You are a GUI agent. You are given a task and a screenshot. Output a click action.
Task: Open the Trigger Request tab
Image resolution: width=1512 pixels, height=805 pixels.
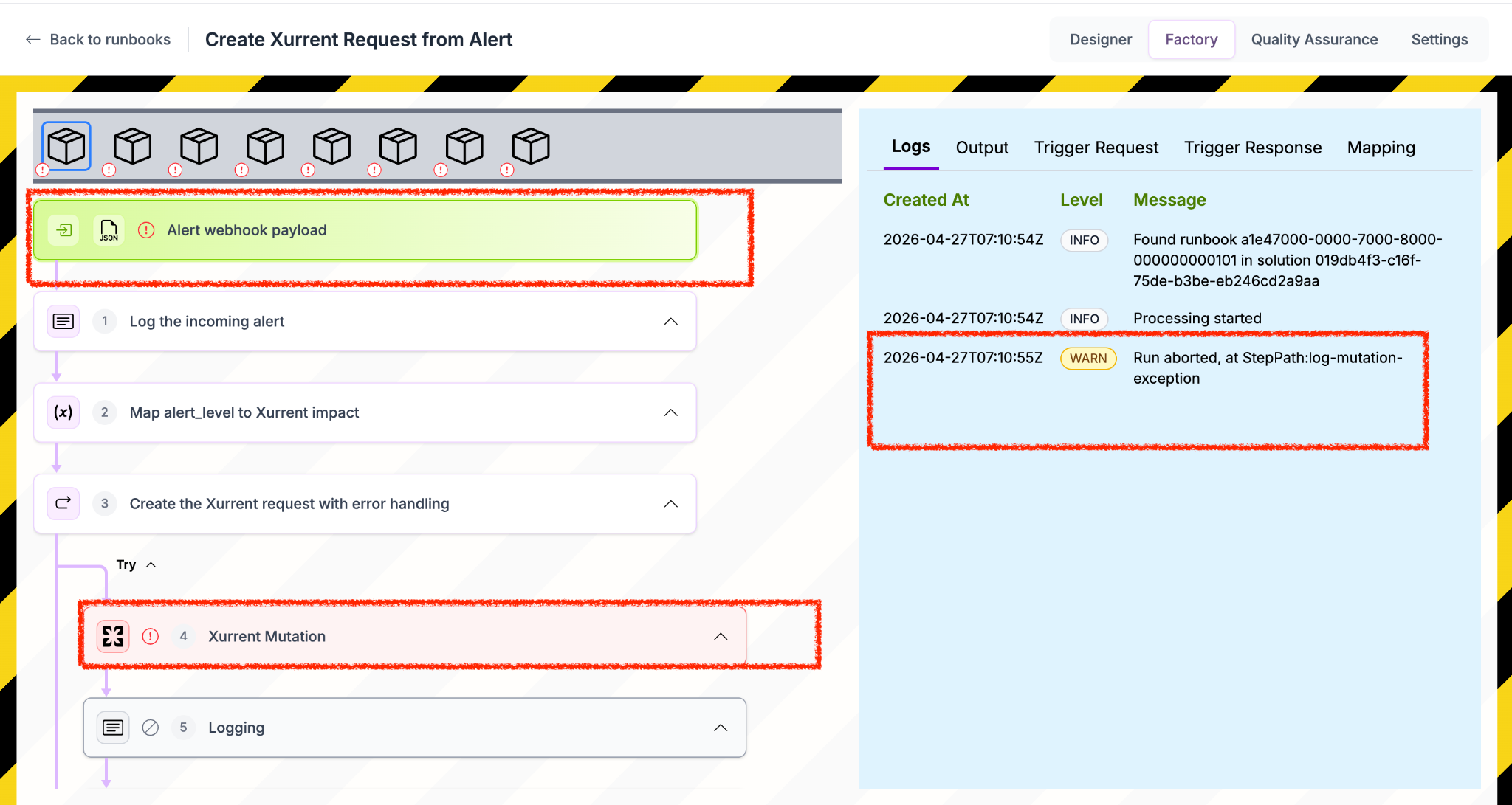(1096, 148)
